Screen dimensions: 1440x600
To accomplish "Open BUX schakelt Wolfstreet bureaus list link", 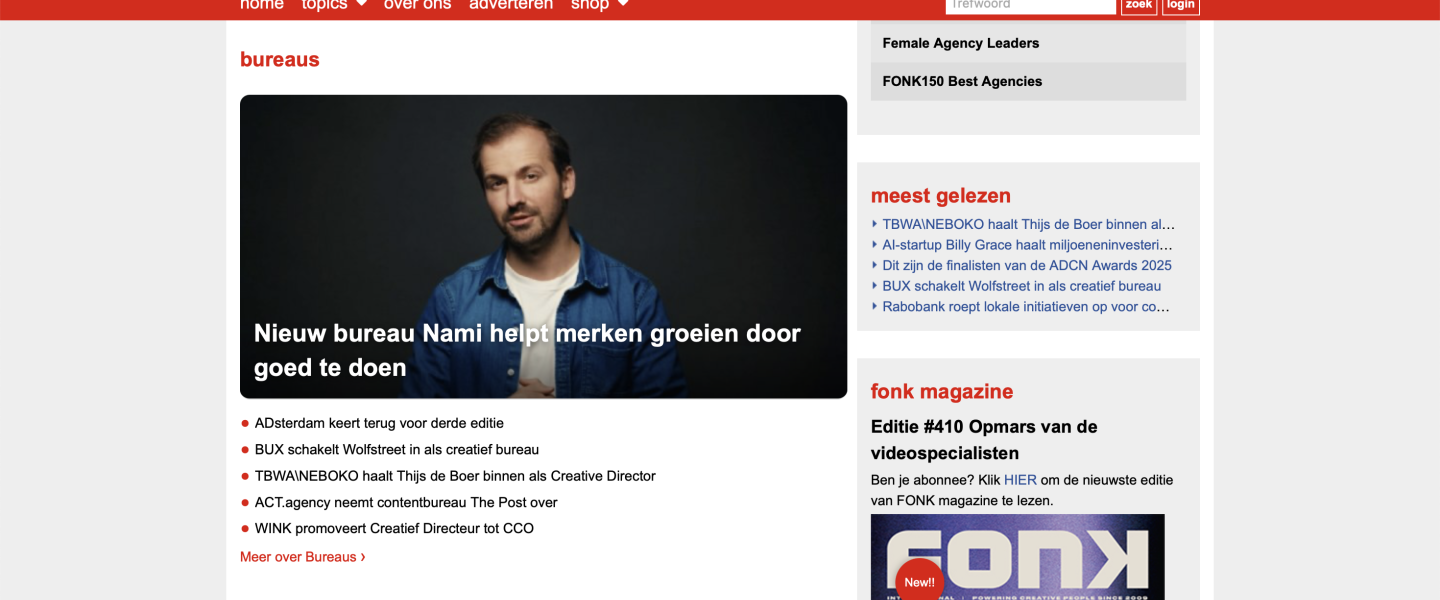I will pyautogui.click(x=397, y=449).
